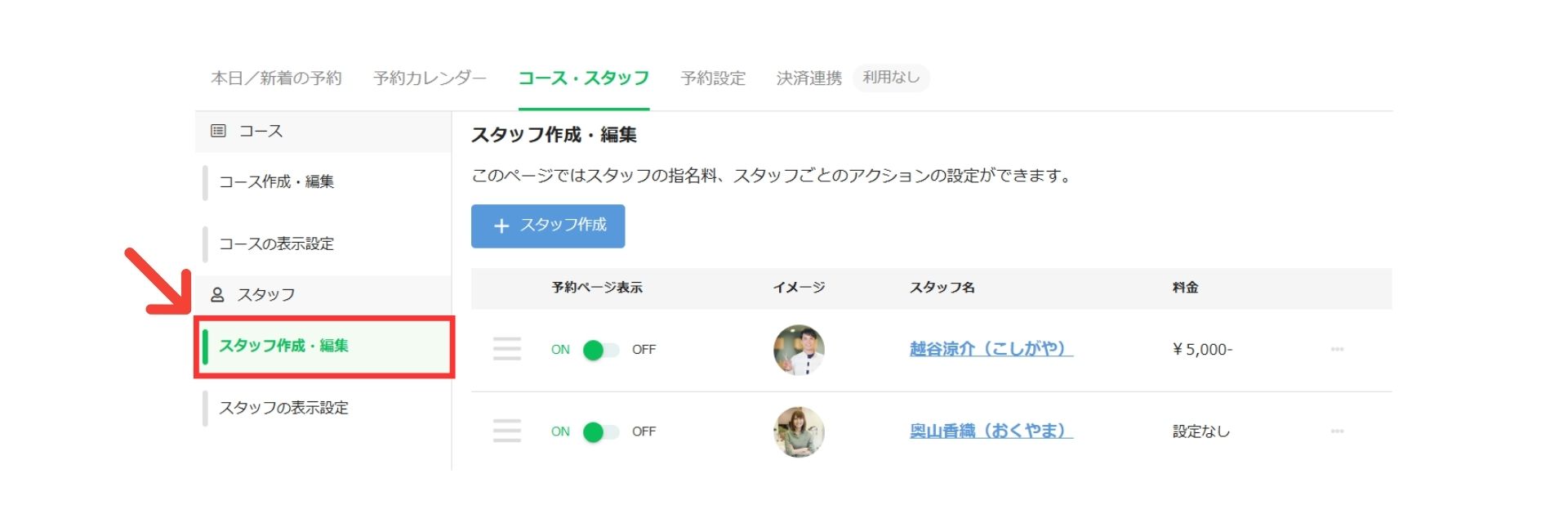This screenshot has width=1568, height=523.
Task: Click the スタッフ person icon in sidebar
Action: click(x=217, y=294)
